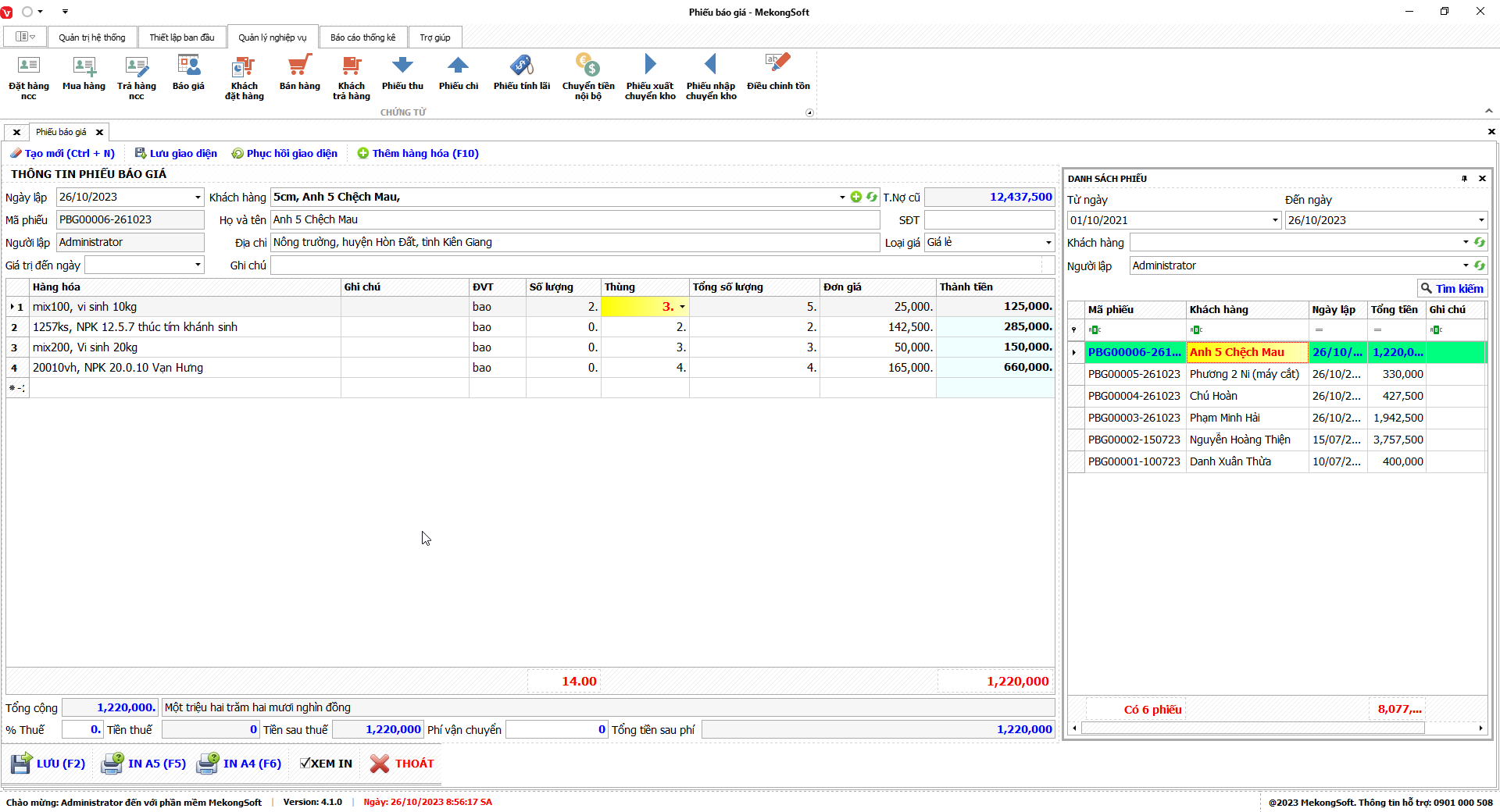Switch to Báo cáo thống kê tab
The height and width of the screenshot is (812, 1500).
click(x=362, y=37)
